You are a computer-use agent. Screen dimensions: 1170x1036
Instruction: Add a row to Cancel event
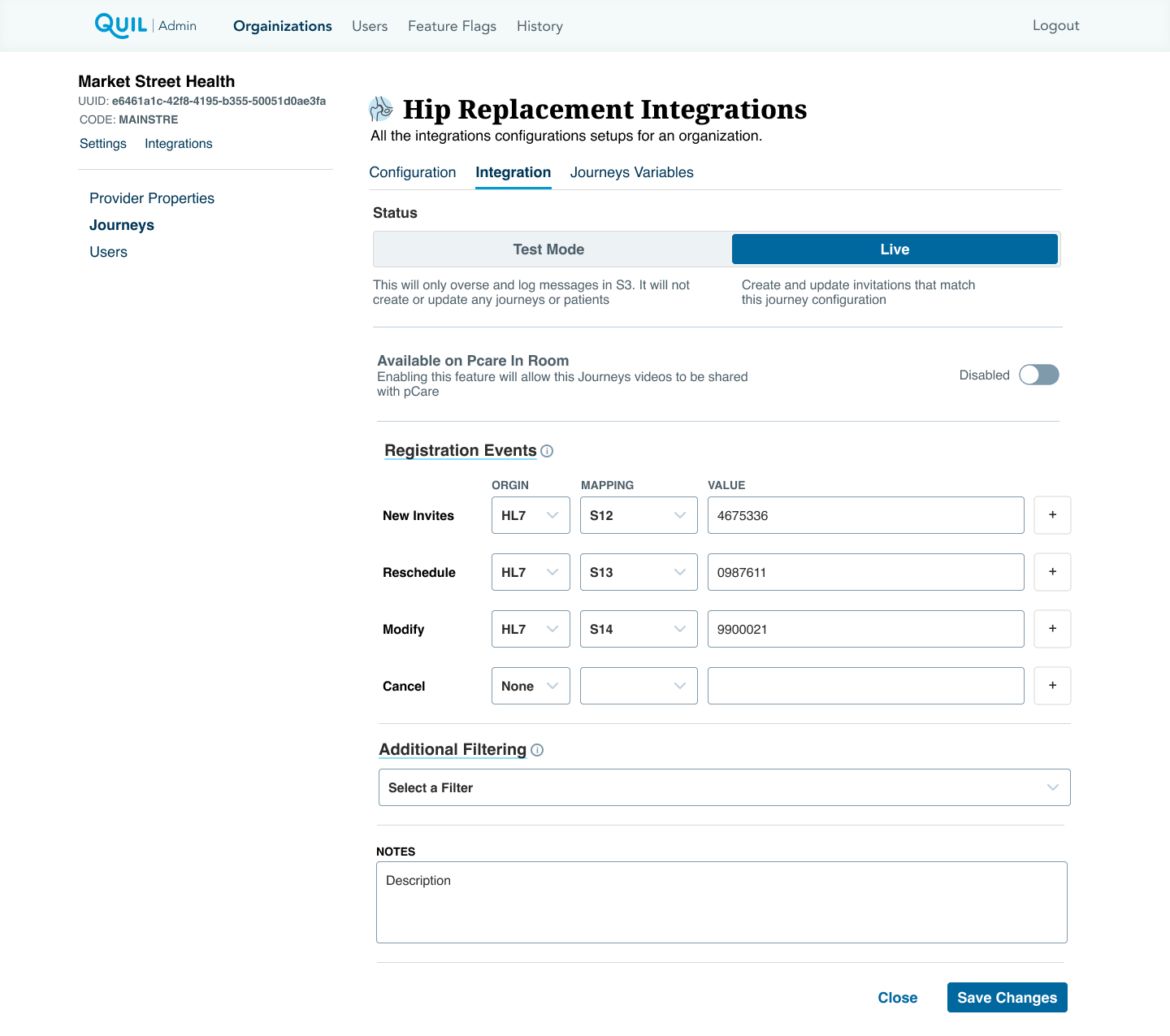coord(1052,686)
